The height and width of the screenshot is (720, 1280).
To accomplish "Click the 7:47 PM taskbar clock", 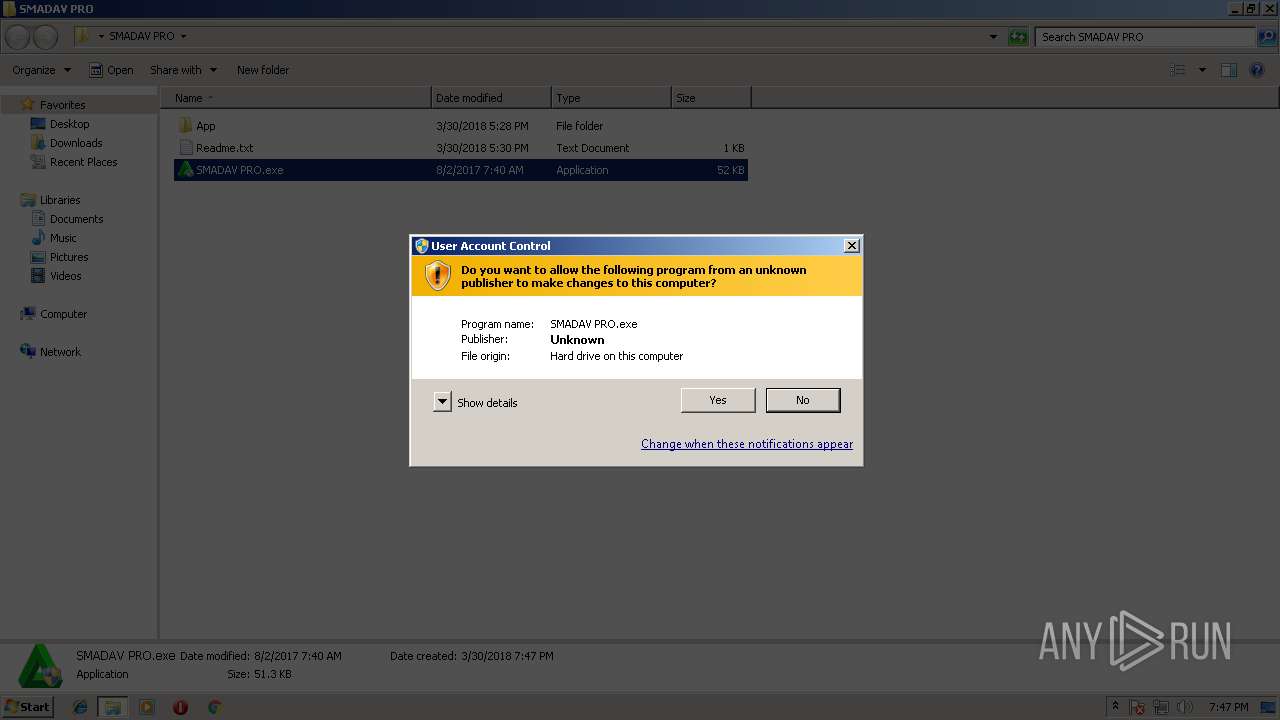I will click(1228, 707).
